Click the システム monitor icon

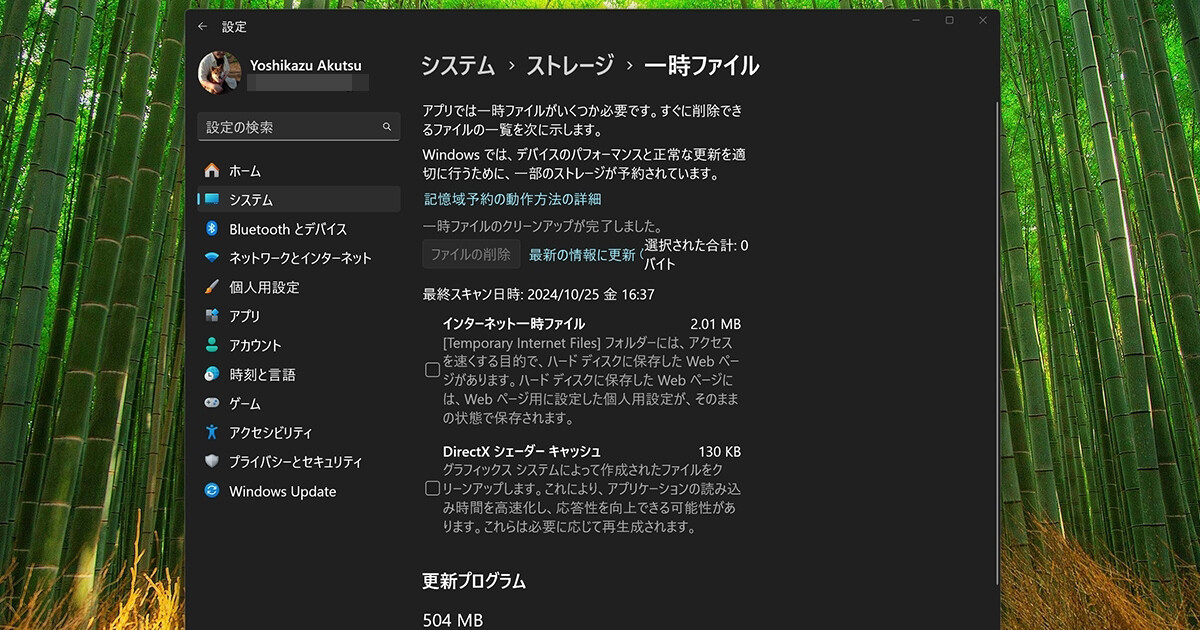click(212, 199)
